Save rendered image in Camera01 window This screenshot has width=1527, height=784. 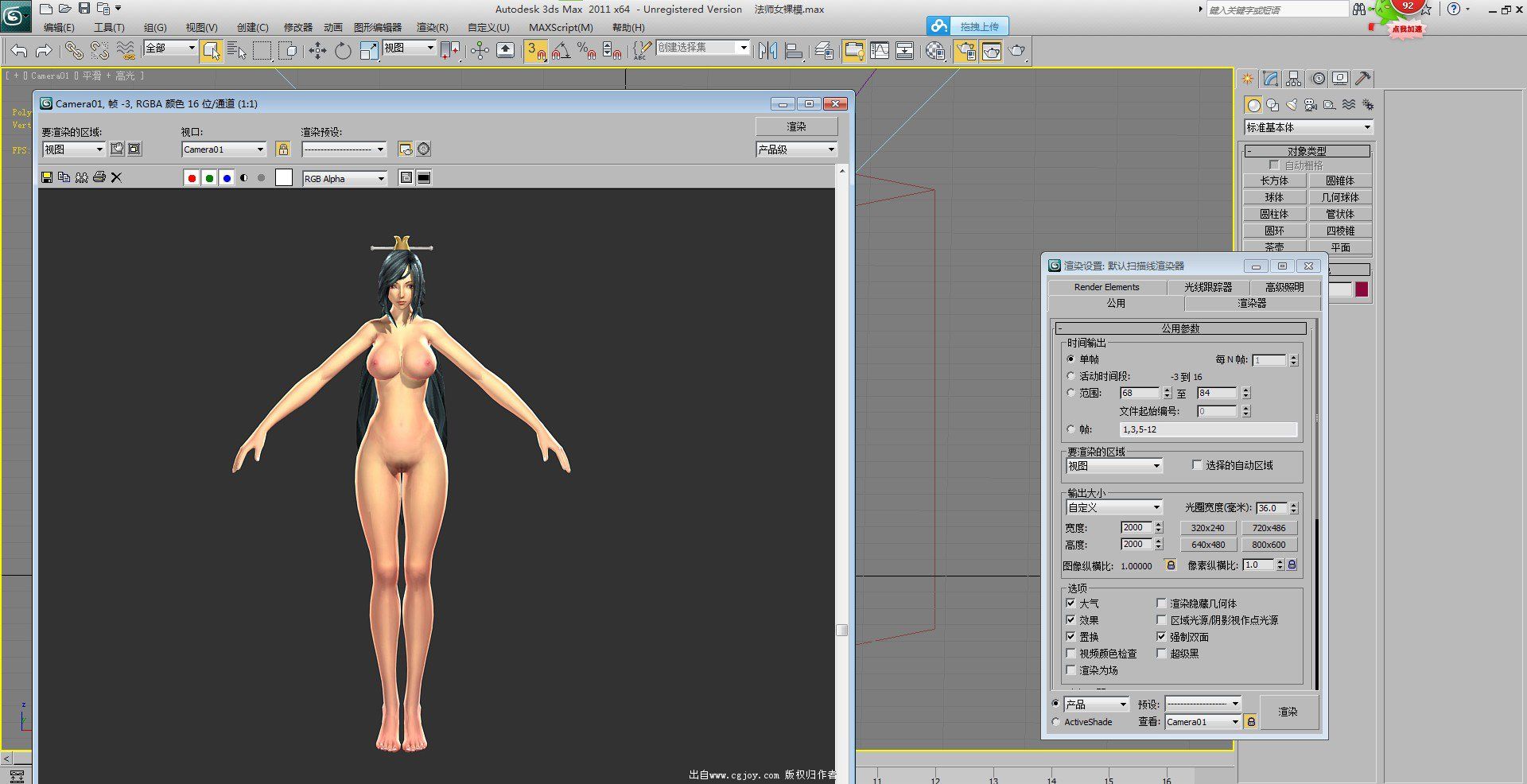click(x=47, y=177)
